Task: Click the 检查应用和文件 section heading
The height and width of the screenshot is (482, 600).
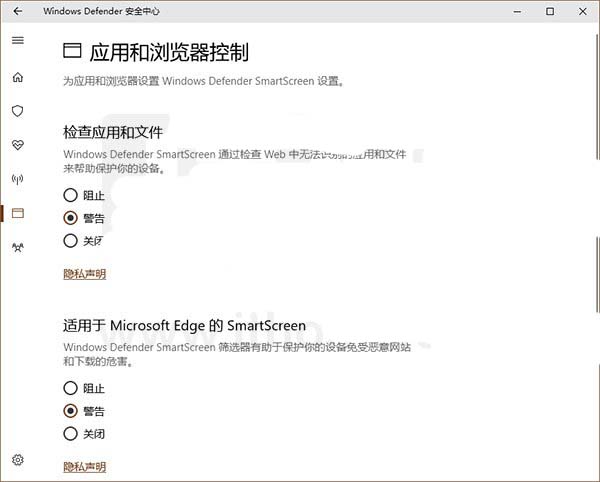Action: pyautogui.click(x=113, y=132)
